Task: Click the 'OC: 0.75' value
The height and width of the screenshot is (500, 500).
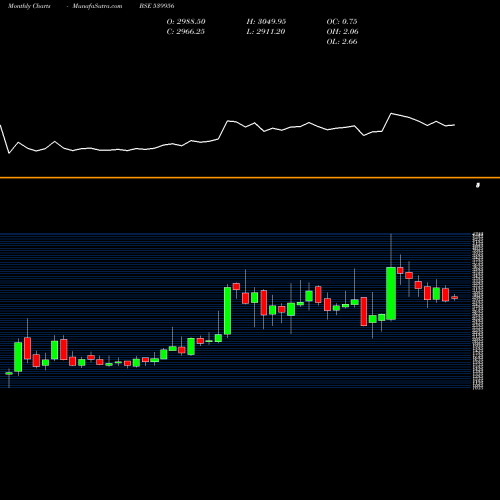Action: pos(342,22)
